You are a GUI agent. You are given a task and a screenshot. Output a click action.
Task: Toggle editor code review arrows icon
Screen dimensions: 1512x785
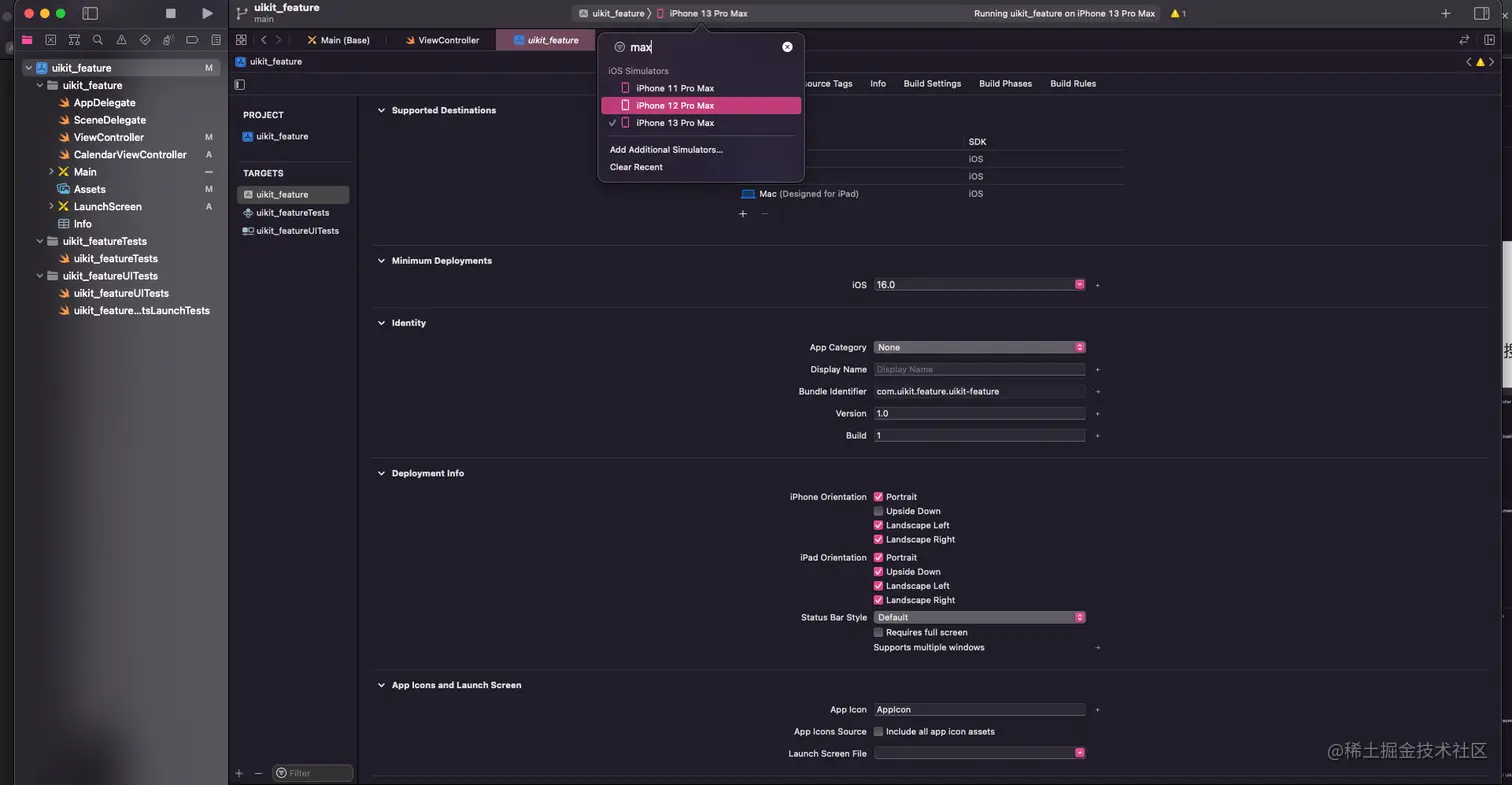tap(1464, 40)
